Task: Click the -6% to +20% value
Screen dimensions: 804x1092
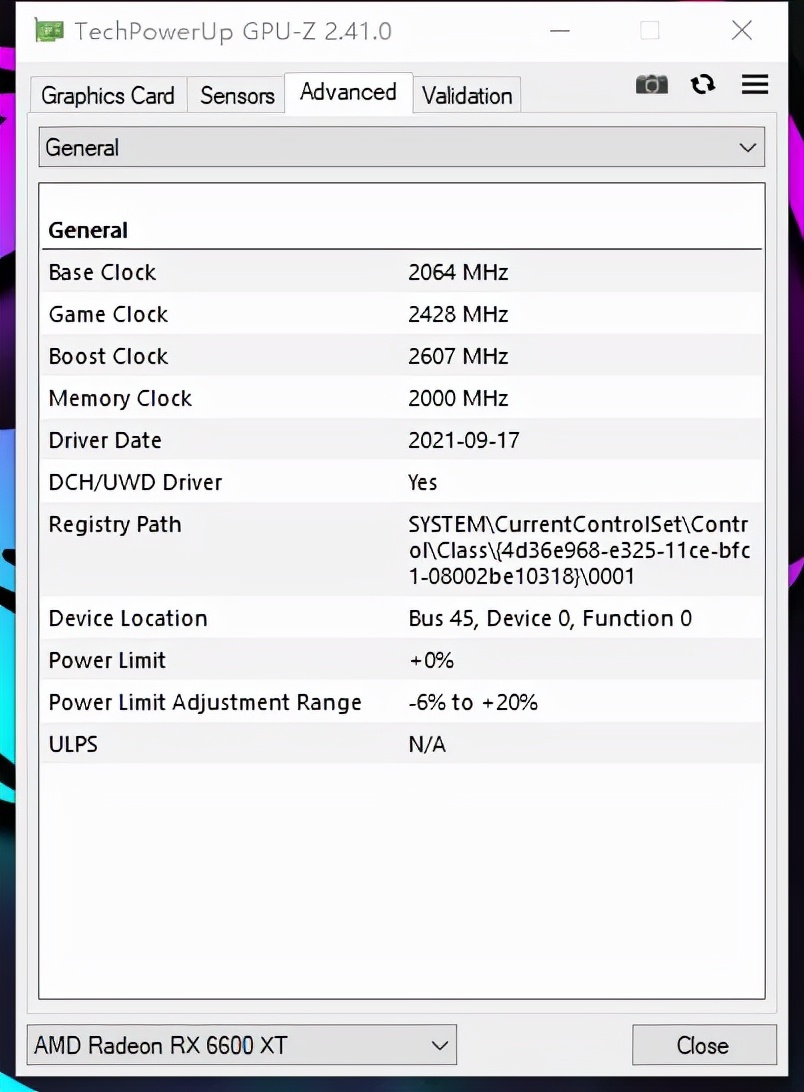Action: (x=473, y=702)
